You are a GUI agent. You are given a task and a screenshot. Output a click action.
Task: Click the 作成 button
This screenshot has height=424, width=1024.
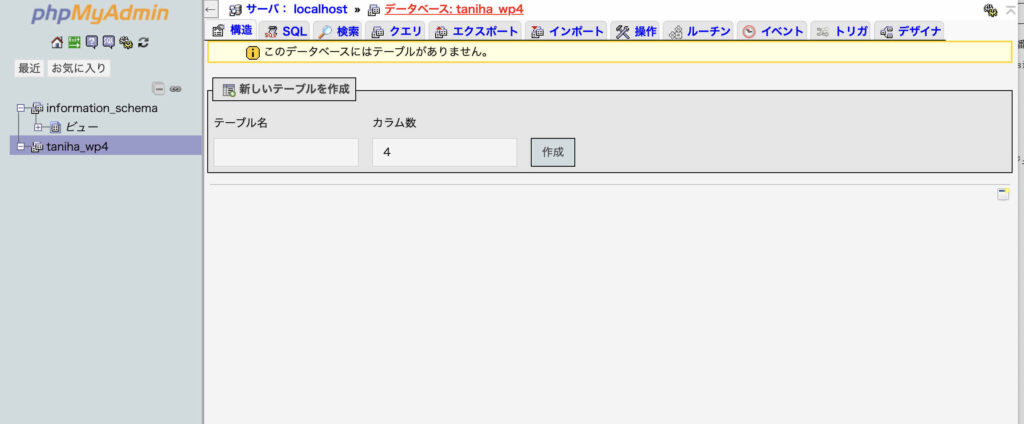(552, 152)
